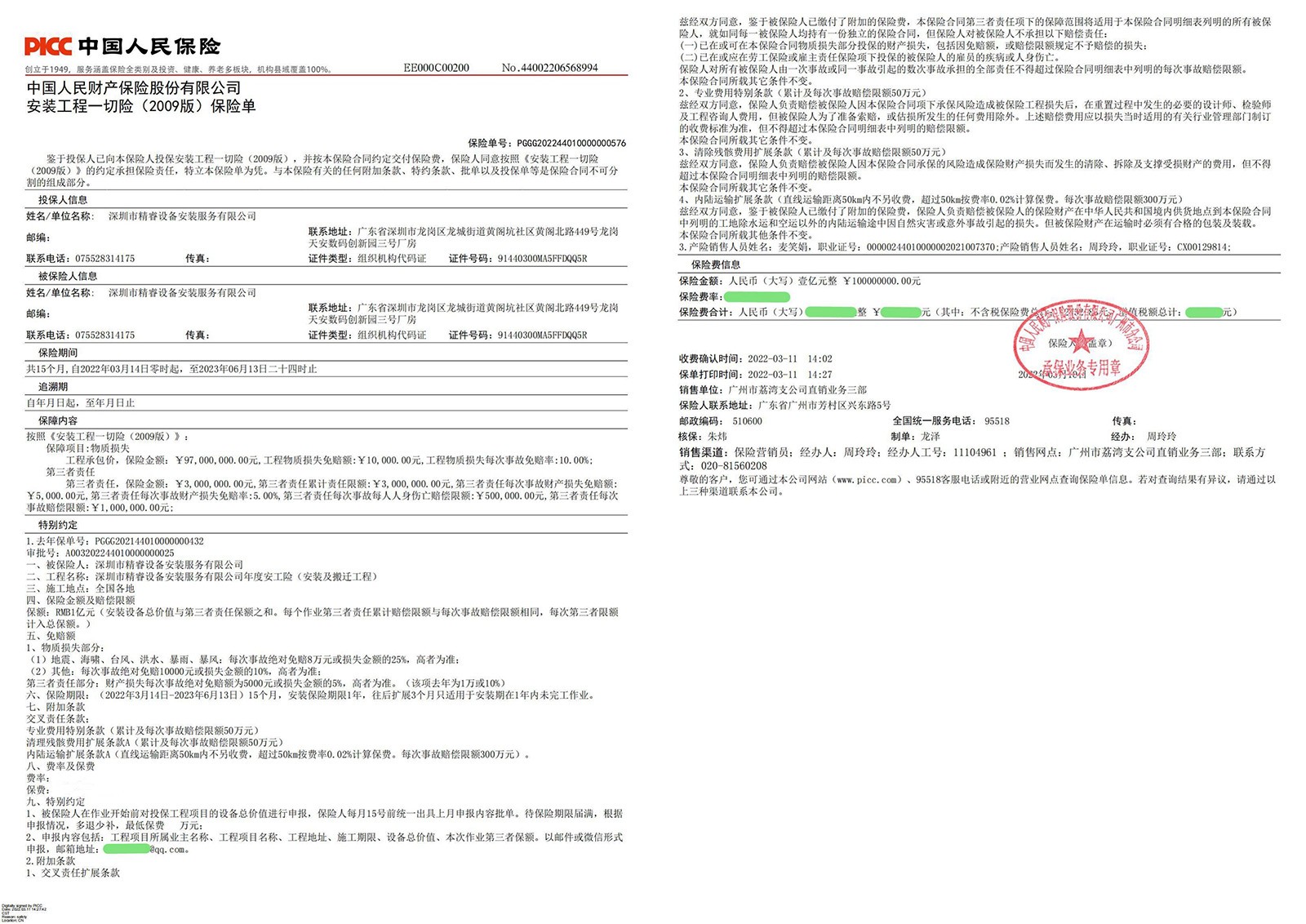Viewport: 1306px width, 924px height.
Task: Click the red 承保业务专用章 stamp
Action: [x=1082, y=344]
